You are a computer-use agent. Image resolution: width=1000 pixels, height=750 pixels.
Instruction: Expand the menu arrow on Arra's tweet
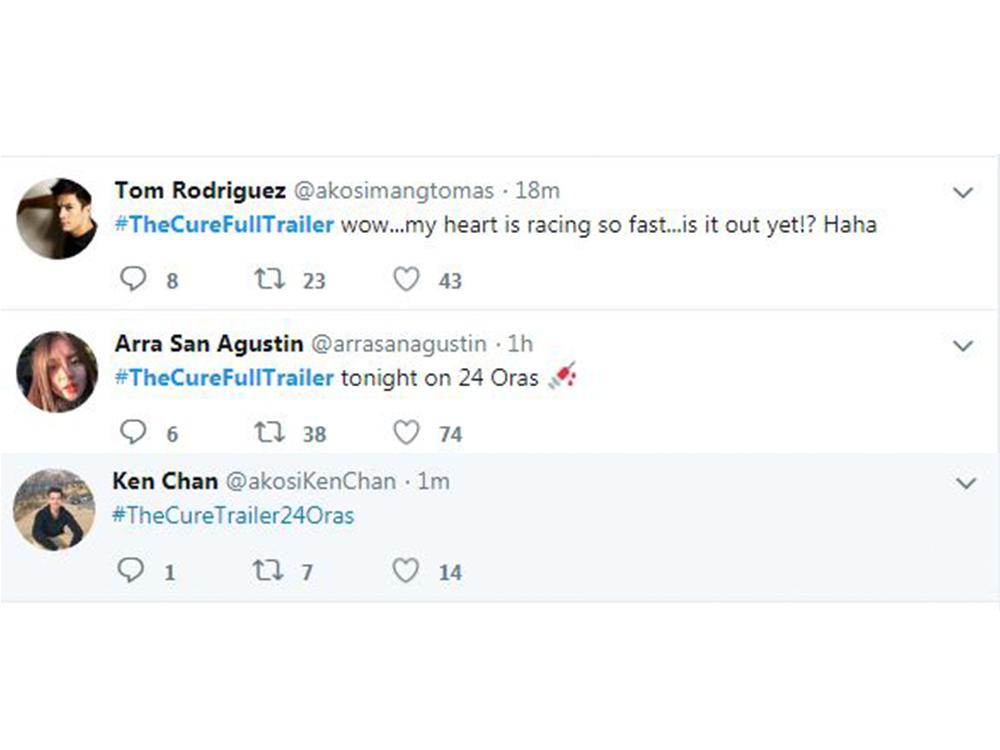[x=963, y=346]
